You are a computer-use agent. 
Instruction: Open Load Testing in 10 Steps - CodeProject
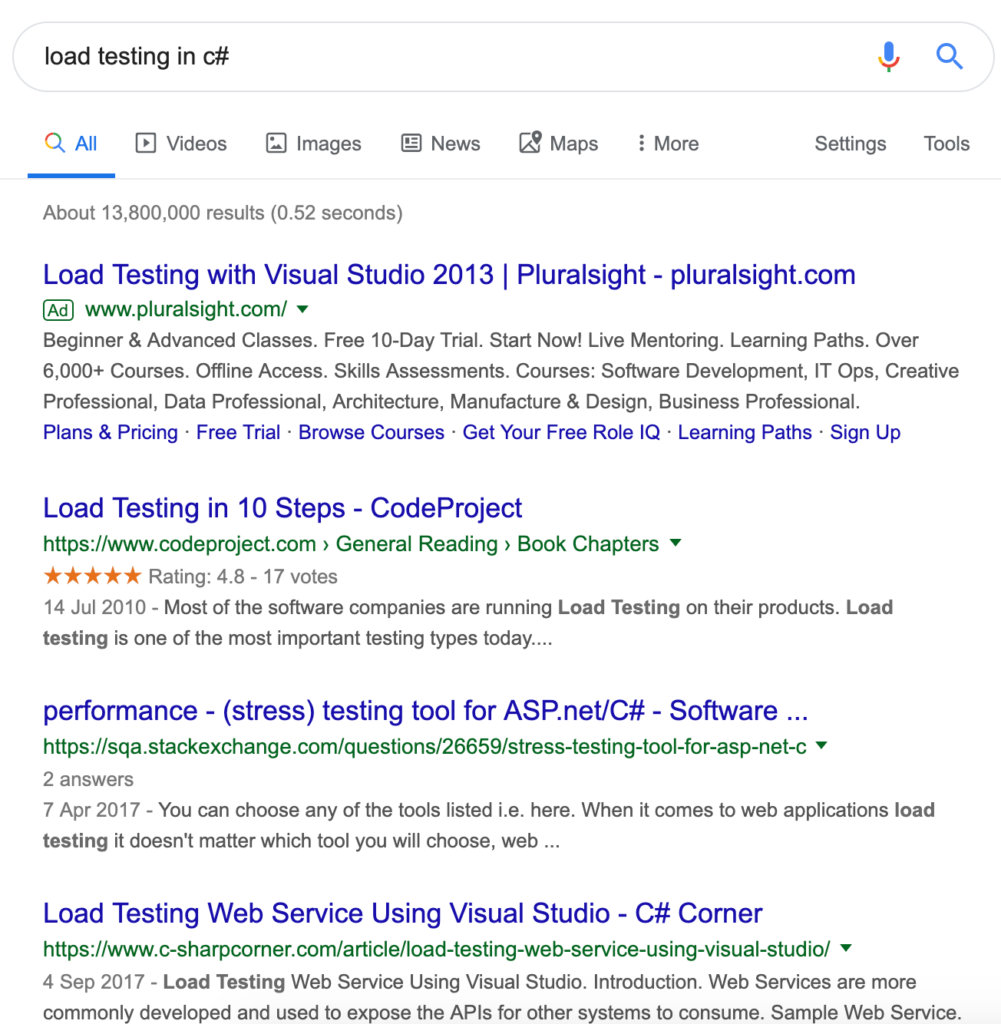(x=283, y=508)
